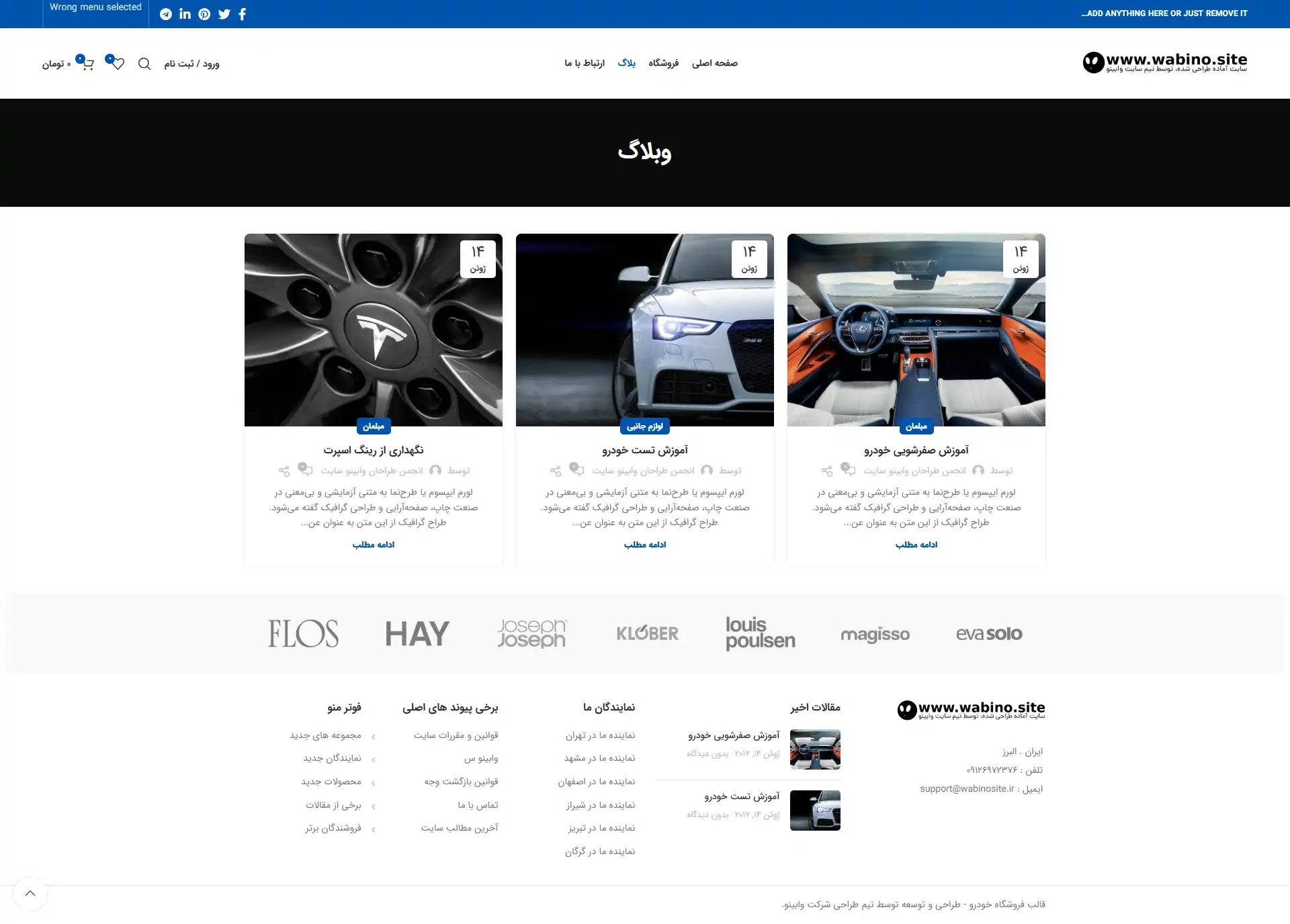Click author avatar on آموزش صفرشویی خودرو post

pos(978,471)
